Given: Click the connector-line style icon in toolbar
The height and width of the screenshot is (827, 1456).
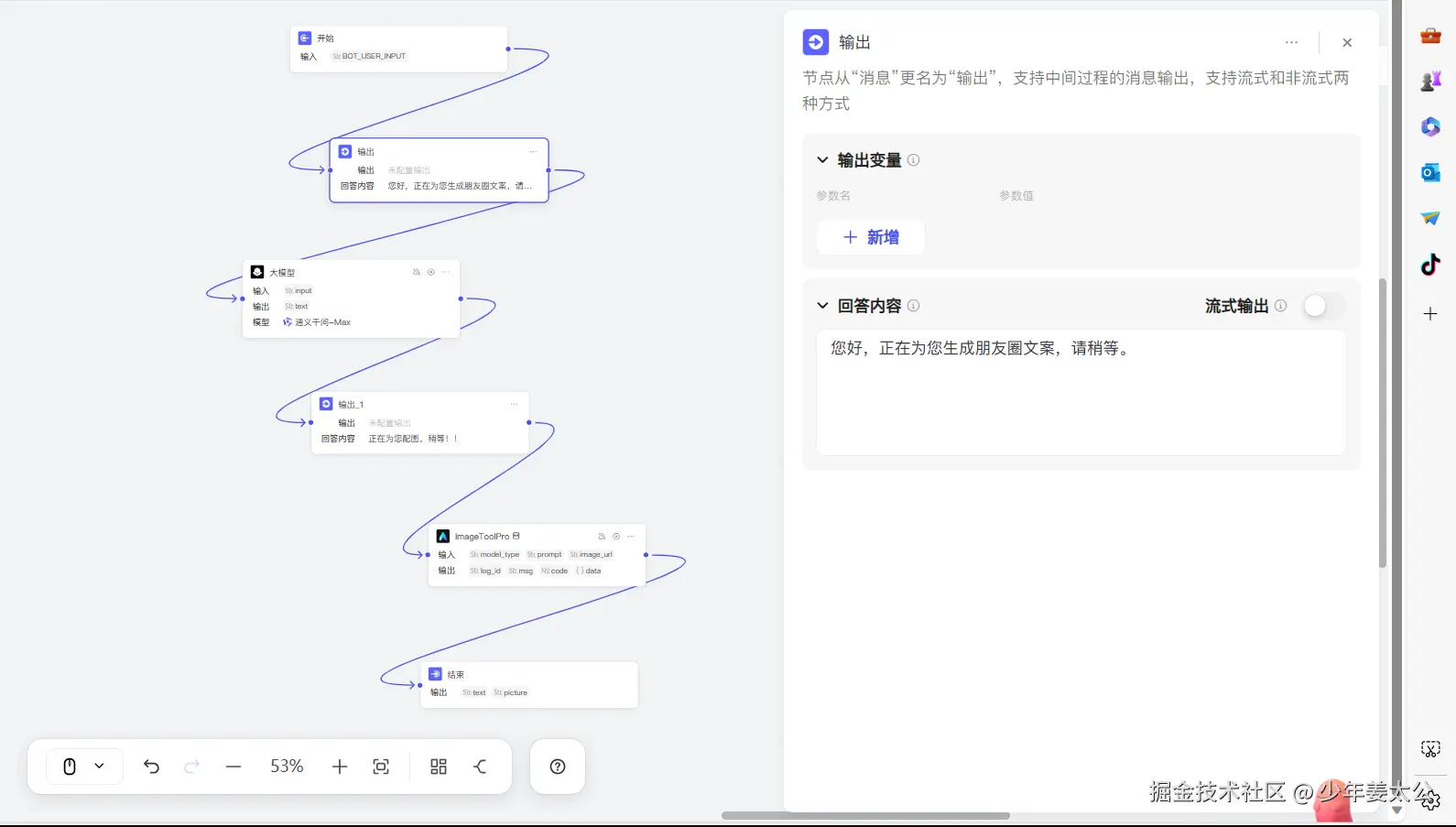Looking at the screenshot, I should (x=480, y=767).
